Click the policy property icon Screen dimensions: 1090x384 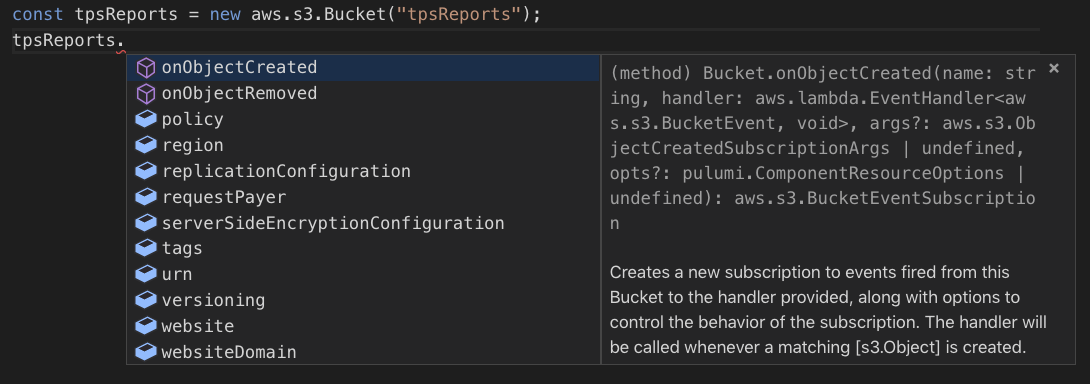[145, 119]
